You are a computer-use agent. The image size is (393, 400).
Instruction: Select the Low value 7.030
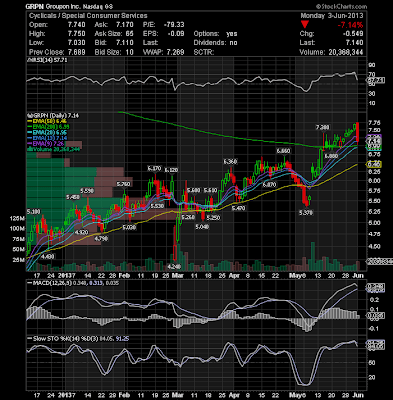click(x=76, y=43)
